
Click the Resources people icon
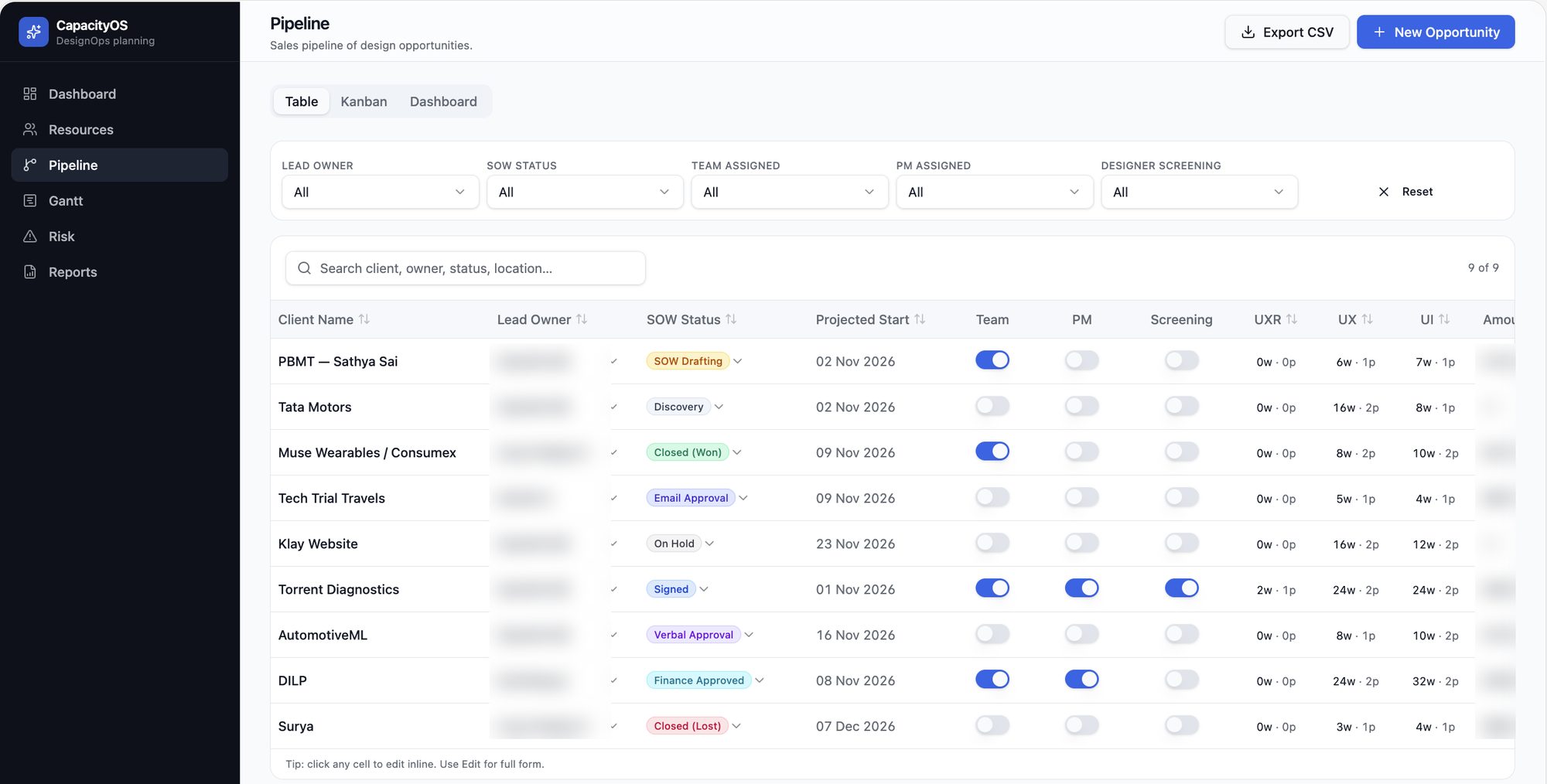click(30, 129)
